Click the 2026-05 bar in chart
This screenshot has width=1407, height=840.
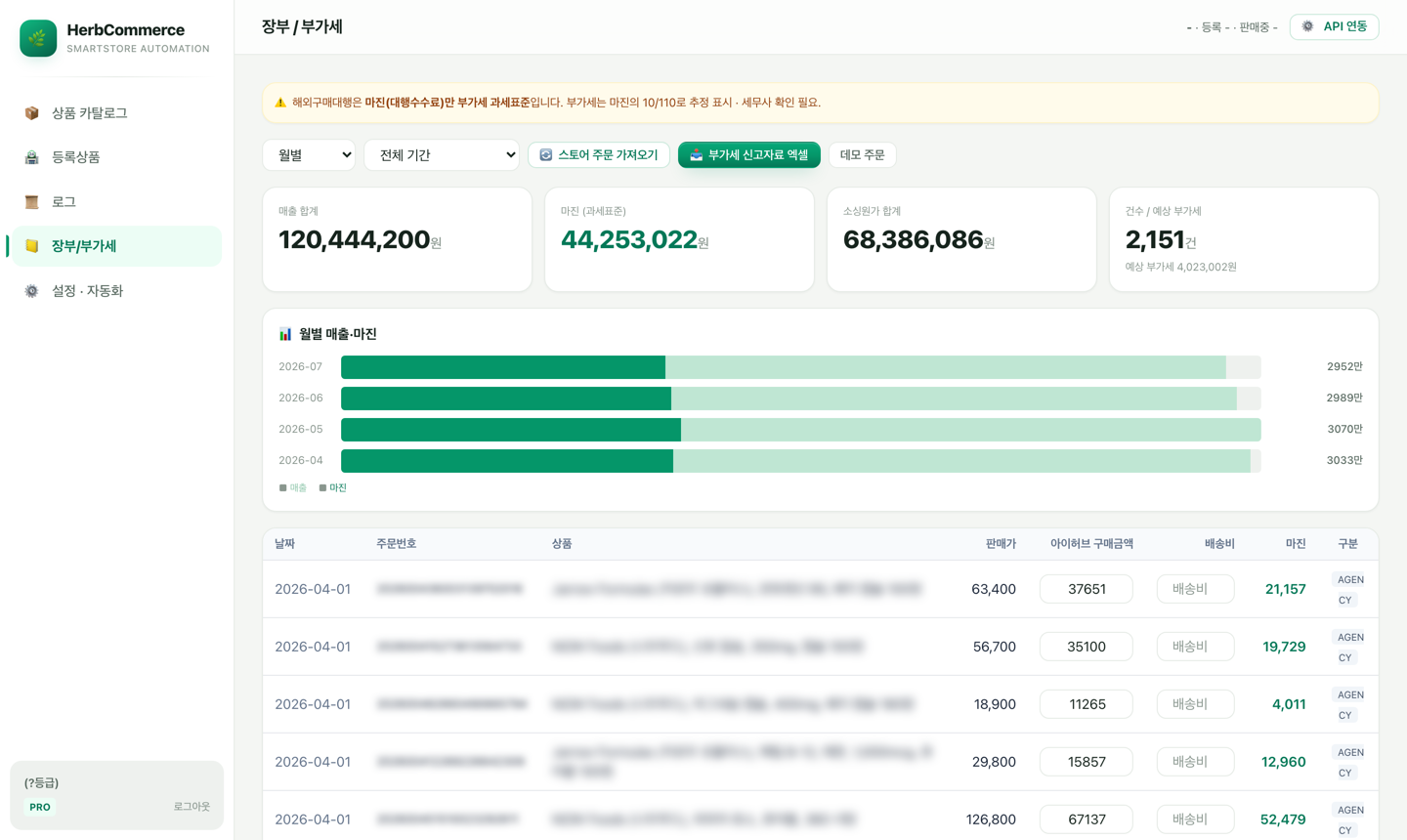[x=800, y=430]
